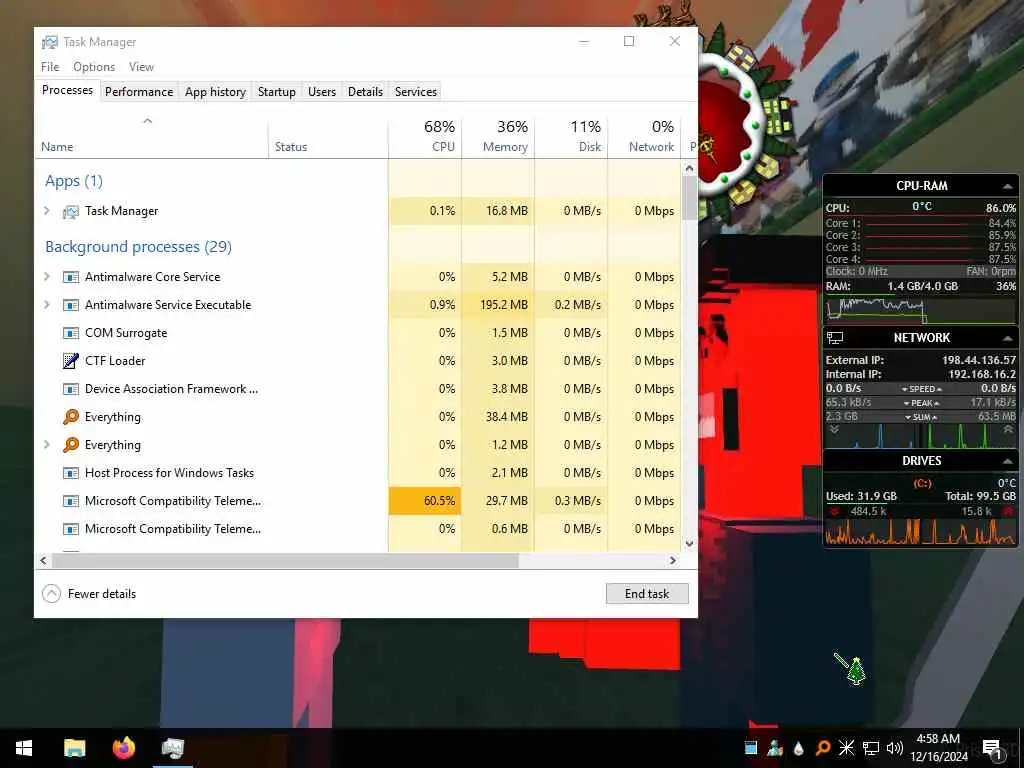Expand Antimalware Service Executable row
This screenshot has width=1024, height=768.
[47, 304]
